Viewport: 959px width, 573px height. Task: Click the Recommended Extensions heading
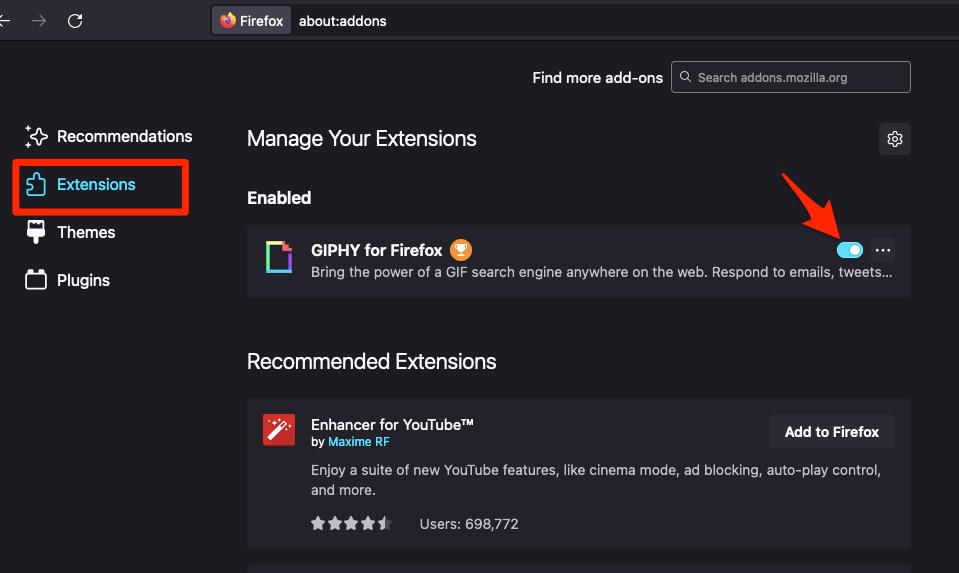371,361
